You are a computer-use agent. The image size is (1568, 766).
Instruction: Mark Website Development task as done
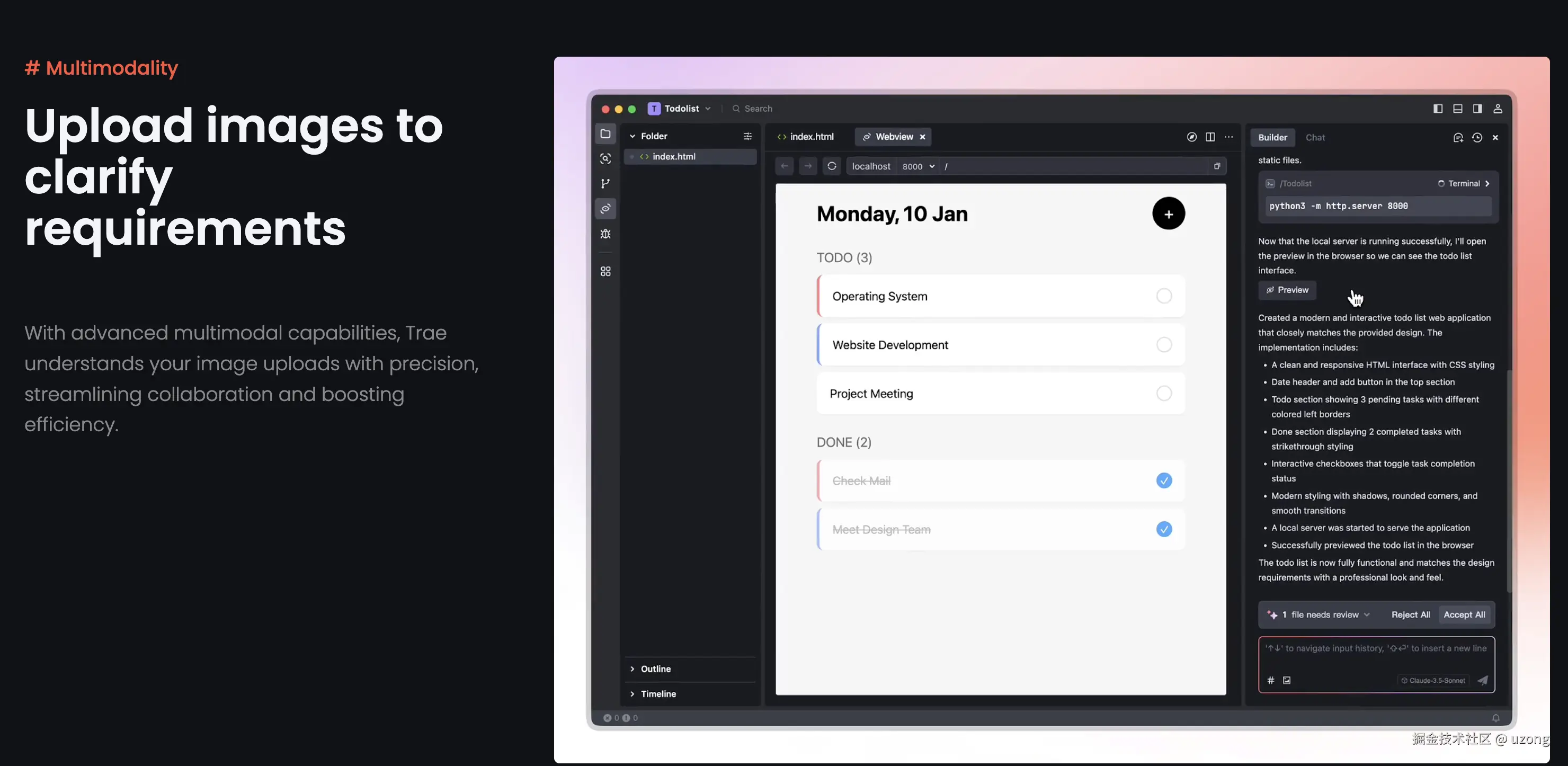(x=1164, y=345)
